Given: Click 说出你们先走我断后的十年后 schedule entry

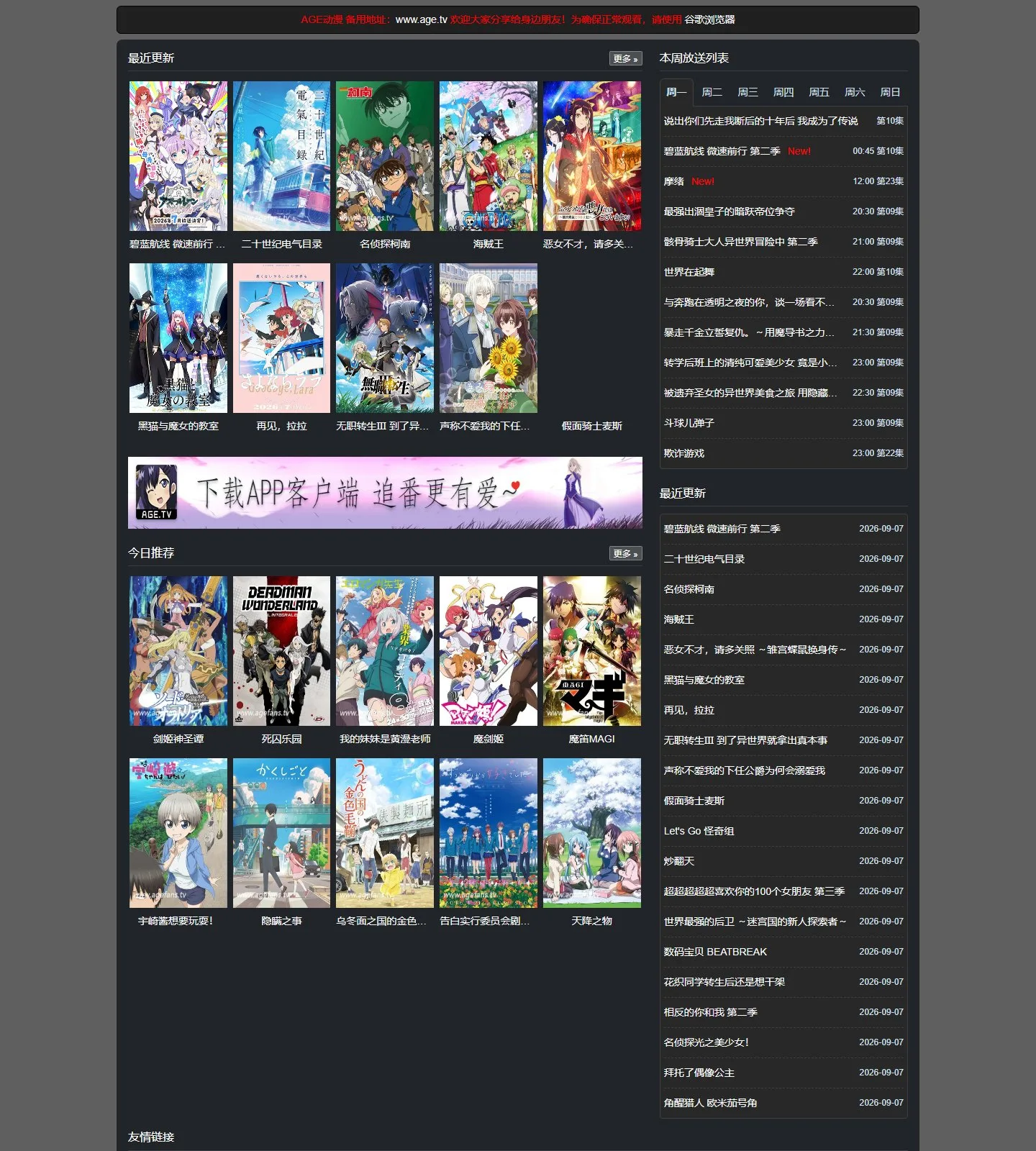Looking at the screenshot, I should tap(760, 121).
